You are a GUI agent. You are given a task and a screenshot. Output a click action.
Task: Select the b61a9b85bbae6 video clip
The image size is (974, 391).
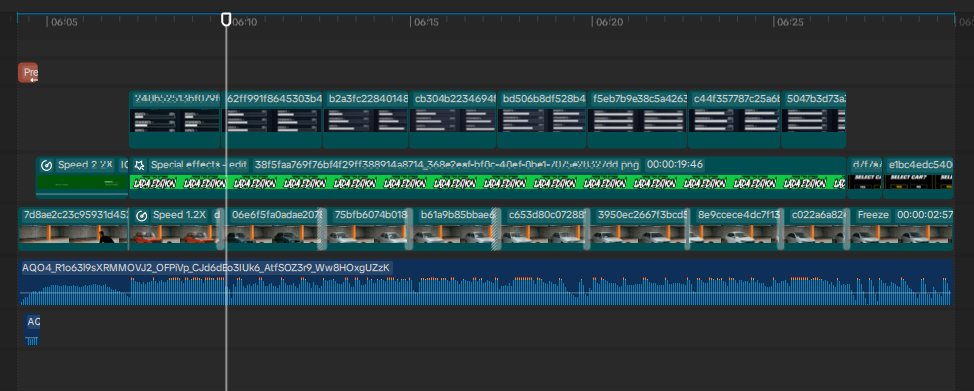[x=454, y=228]
